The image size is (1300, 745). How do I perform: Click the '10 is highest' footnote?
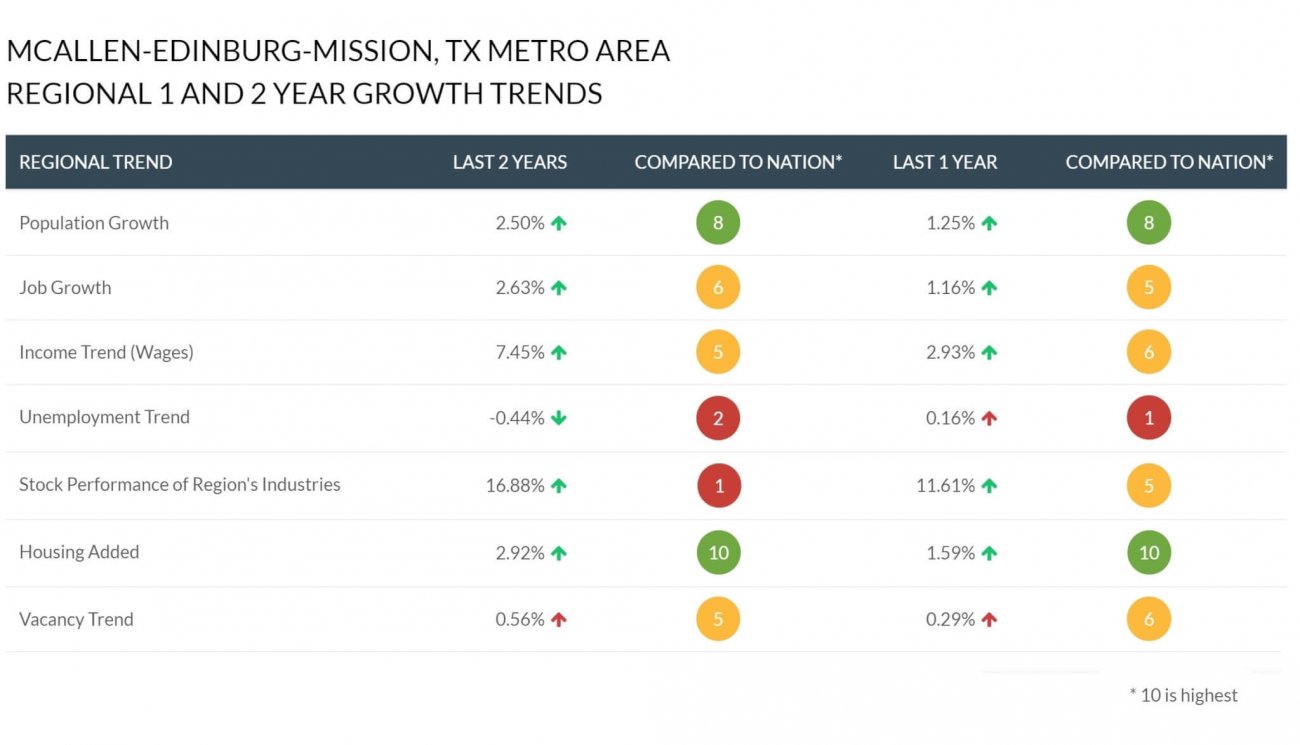pos(1184,695)
